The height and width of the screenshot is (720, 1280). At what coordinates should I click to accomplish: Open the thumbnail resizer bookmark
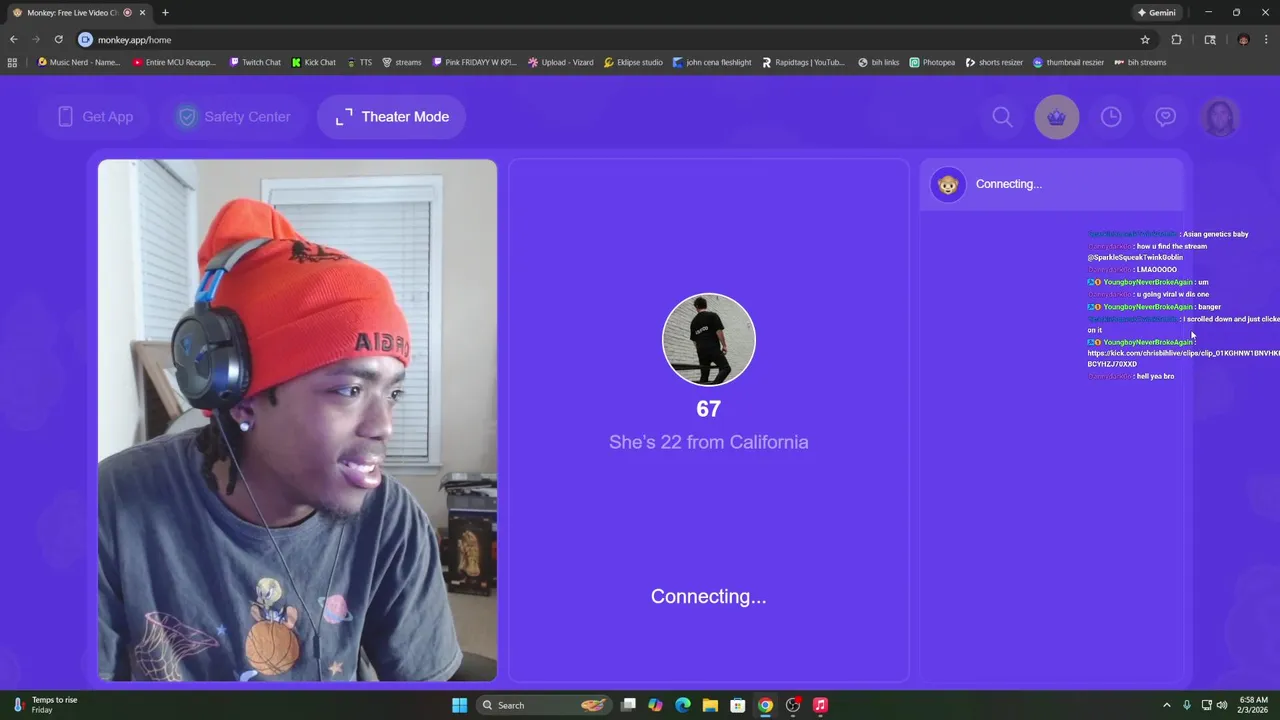(x=1068, y=62)
